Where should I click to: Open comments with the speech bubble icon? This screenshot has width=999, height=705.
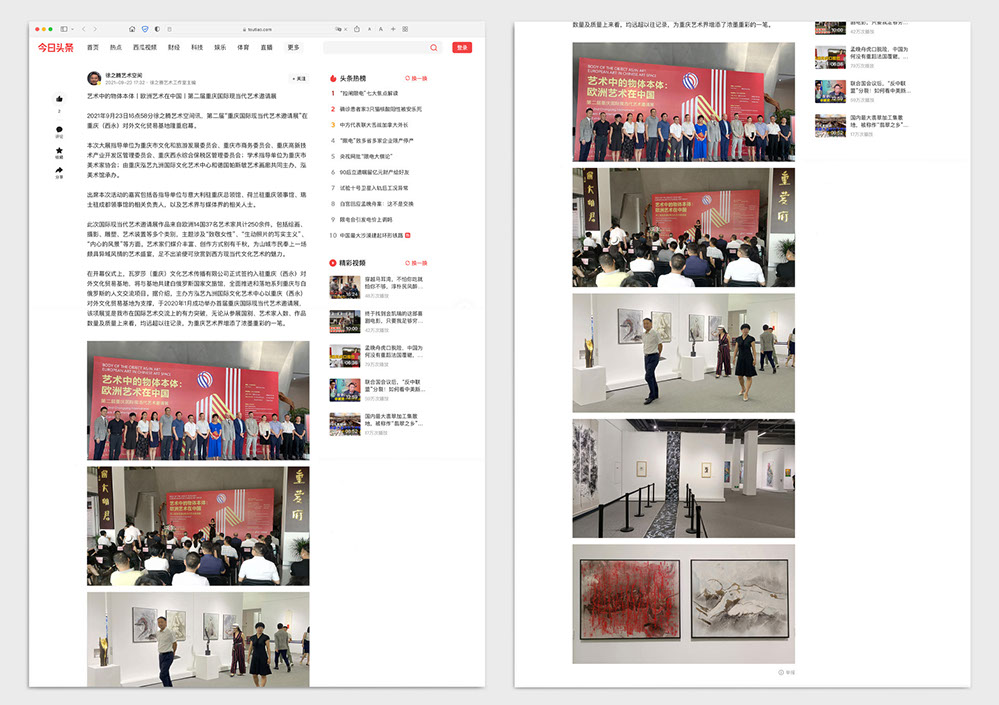click(59, 130)
